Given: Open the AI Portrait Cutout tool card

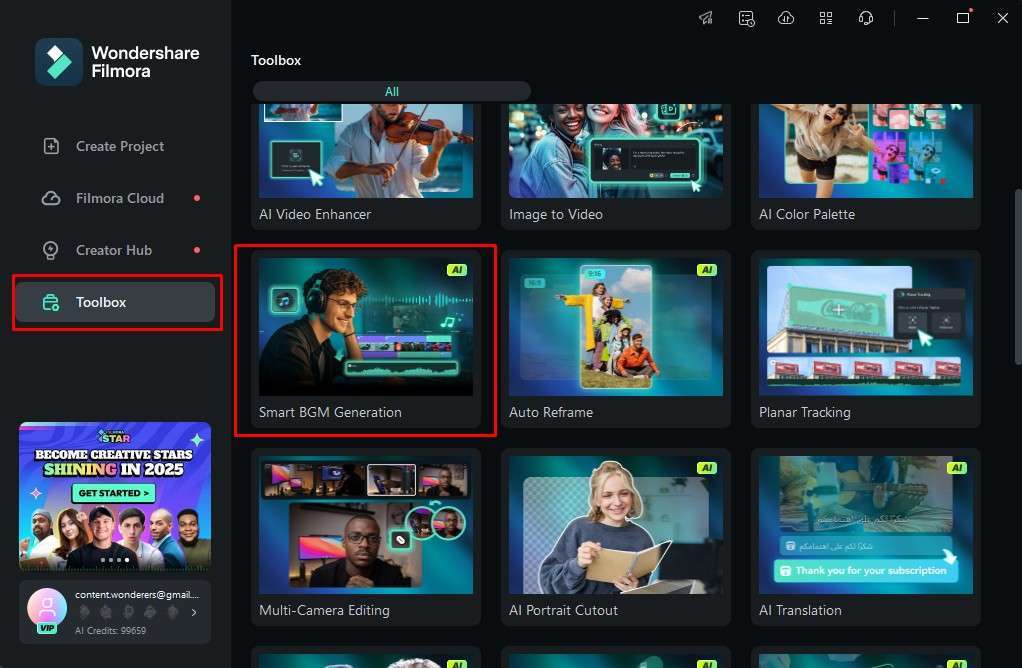Looking at the screenshot, I should pos(616,538).
